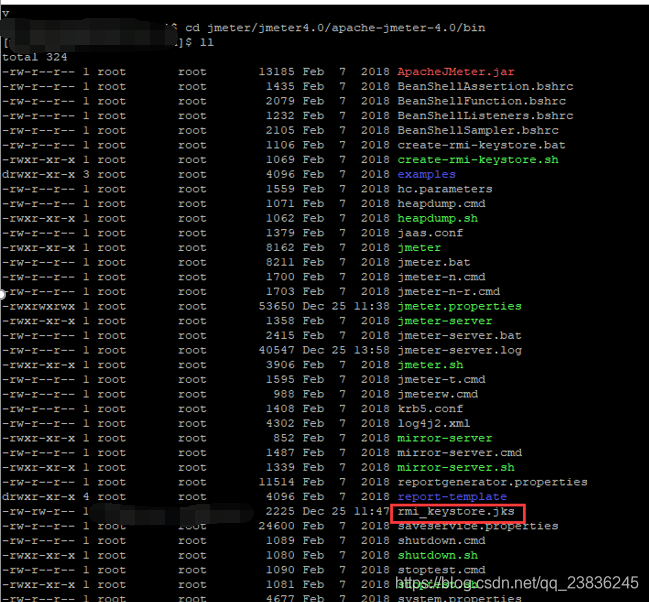Image resolution: width=649 pixels, height=602 pixels.
Task: Select mirror-server.cmd filename
Action: [459, 453]
